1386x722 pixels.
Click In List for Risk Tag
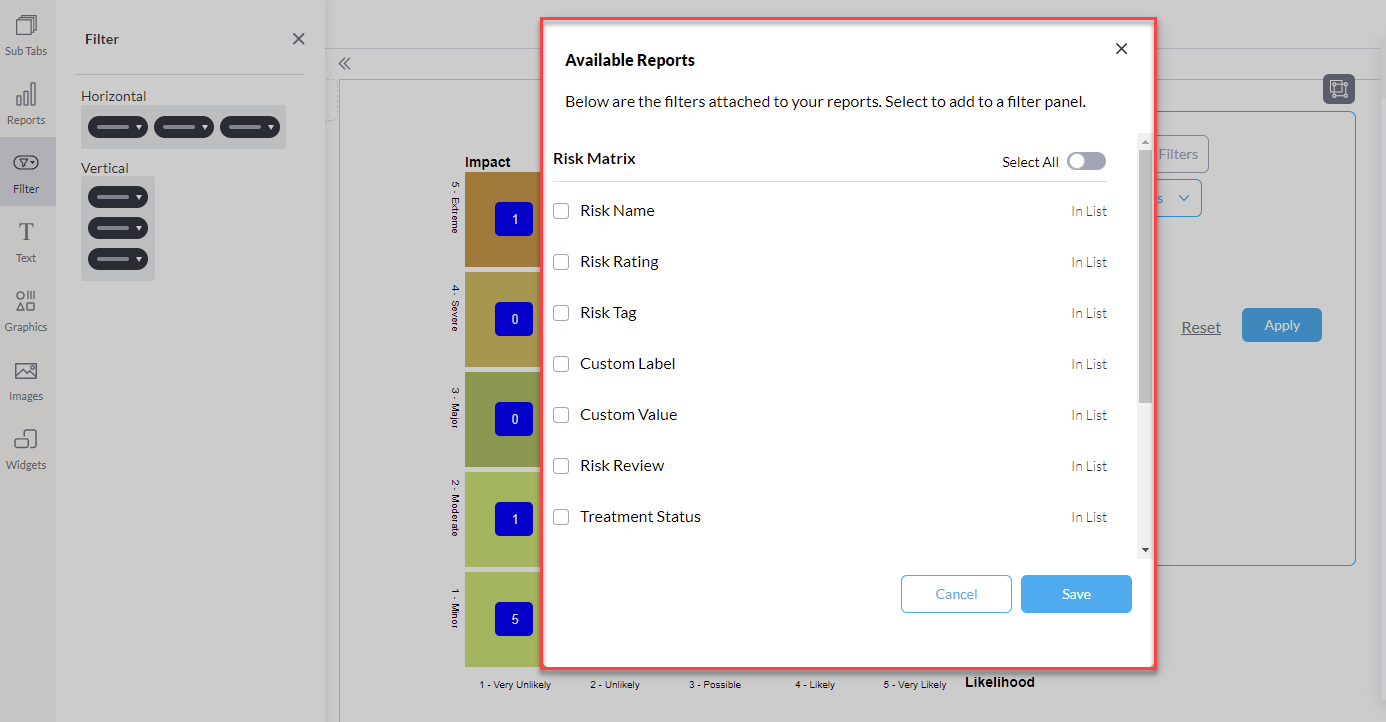click(x=1089, y=313)
